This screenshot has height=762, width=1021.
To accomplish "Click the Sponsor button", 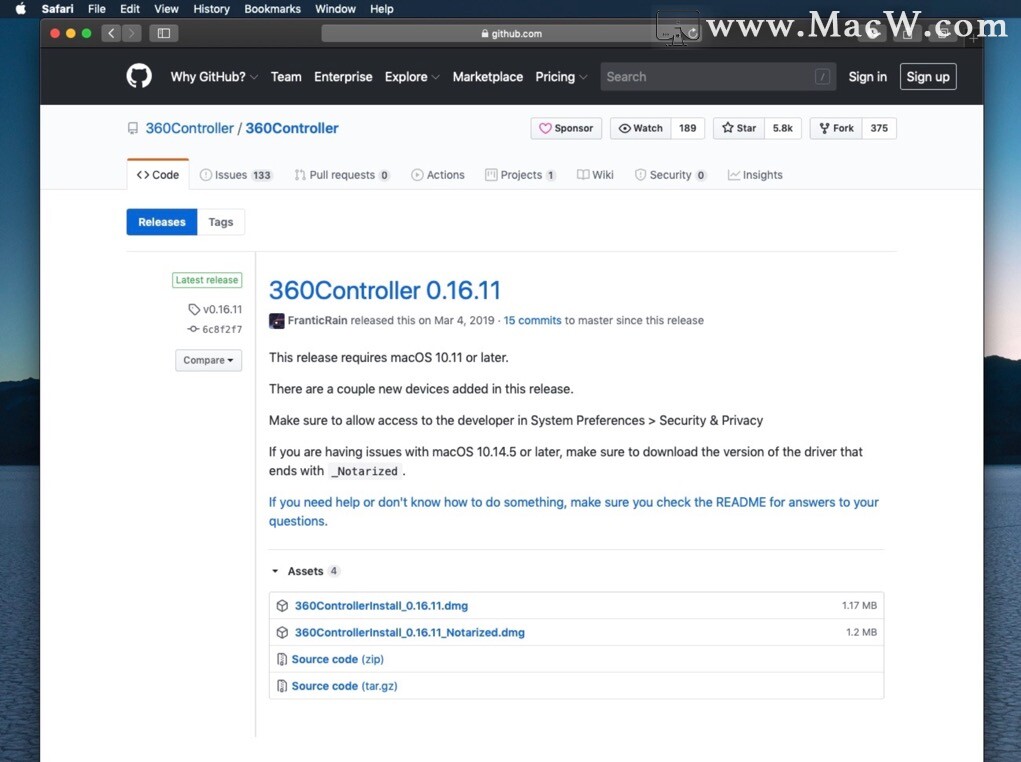I will coord(566,128).
